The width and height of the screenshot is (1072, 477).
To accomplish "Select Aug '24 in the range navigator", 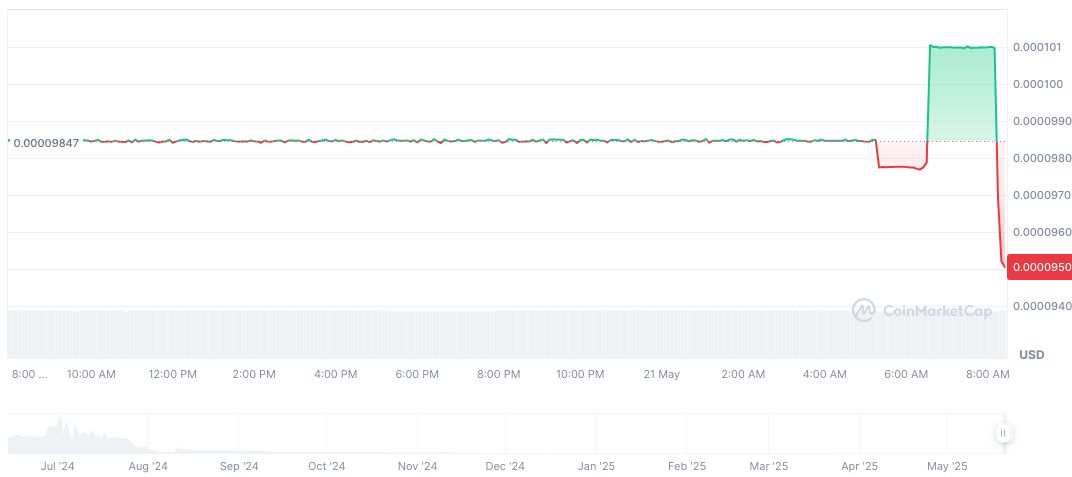I will pos(148,466).
